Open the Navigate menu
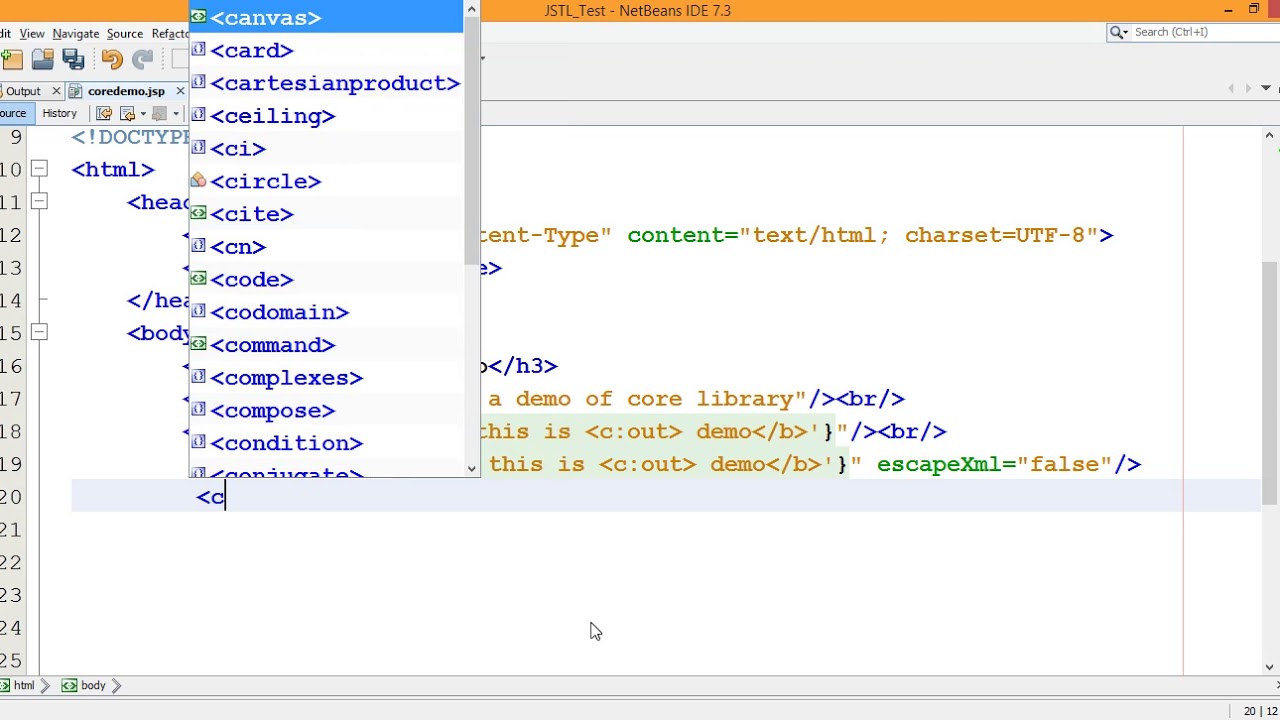 pyautogui.click(x=75, y=34)
